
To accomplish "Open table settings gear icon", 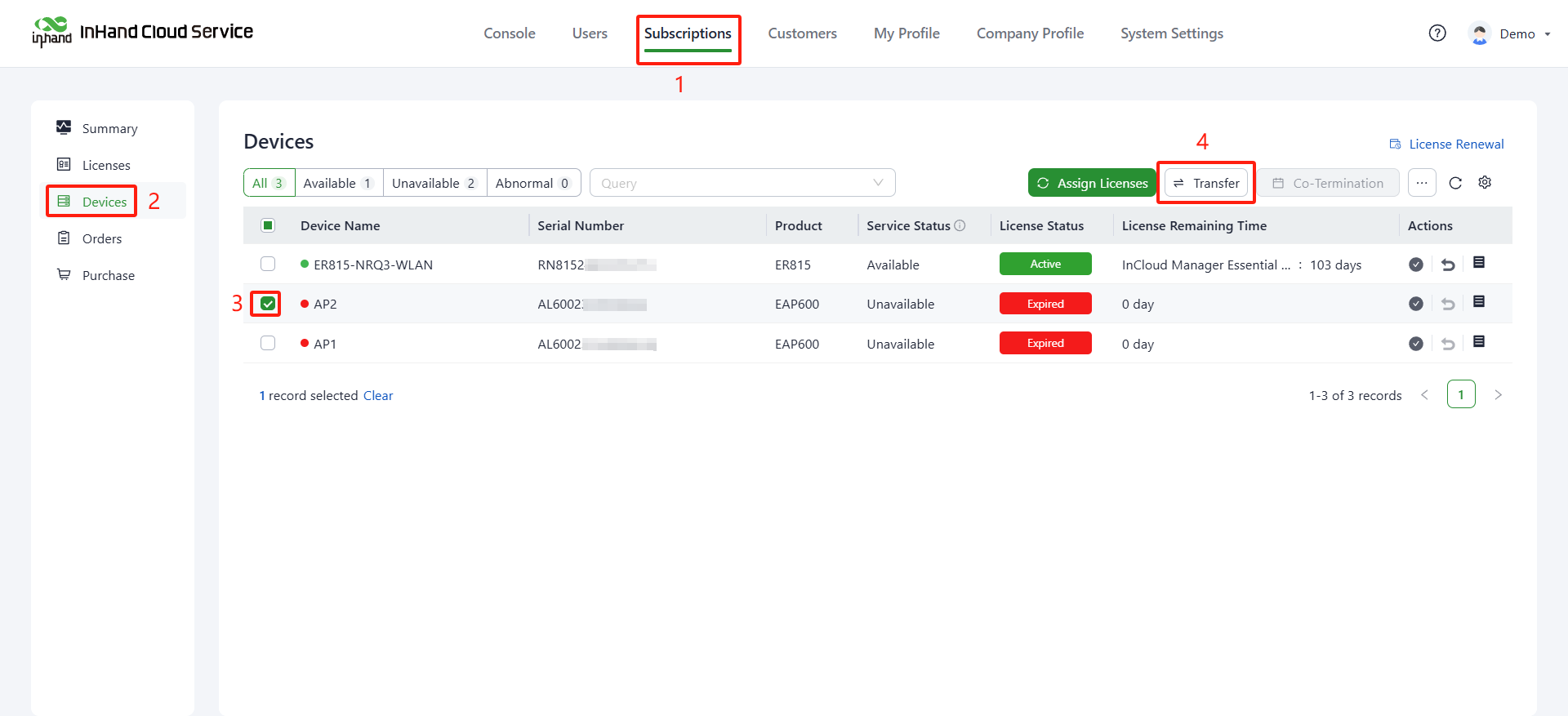I will click(1485, 183).
